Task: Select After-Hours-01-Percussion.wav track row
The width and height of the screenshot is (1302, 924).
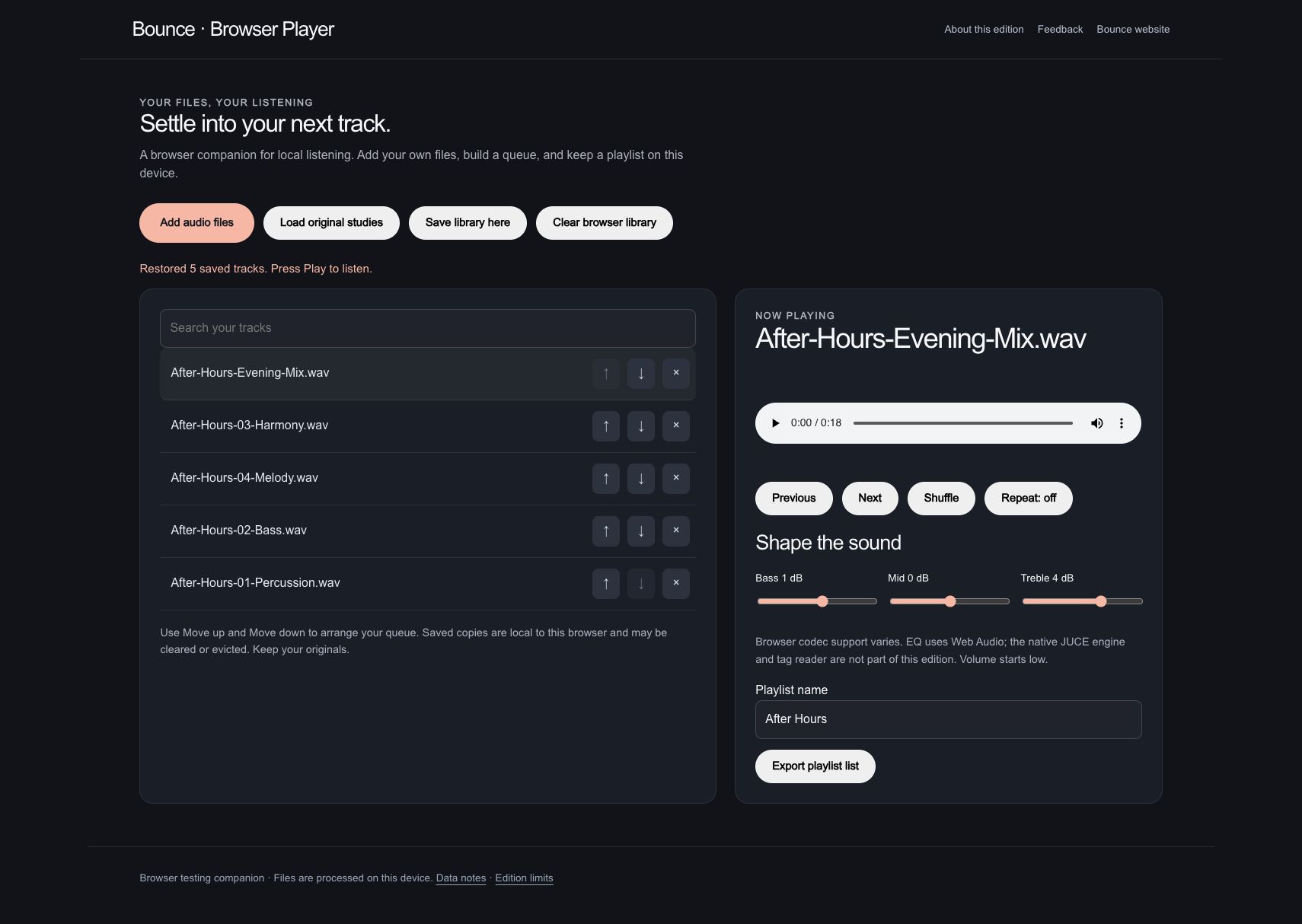Action: [x=428, y=584]
